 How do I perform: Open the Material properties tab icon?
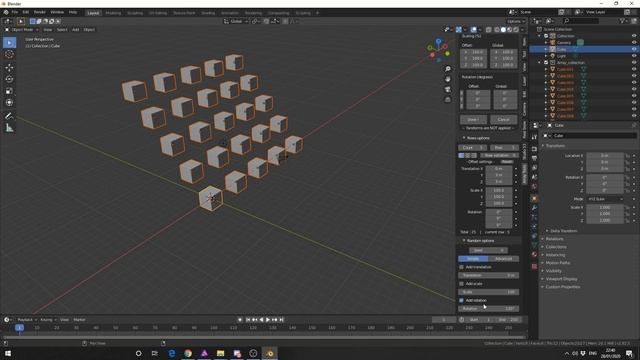(534, 254)
